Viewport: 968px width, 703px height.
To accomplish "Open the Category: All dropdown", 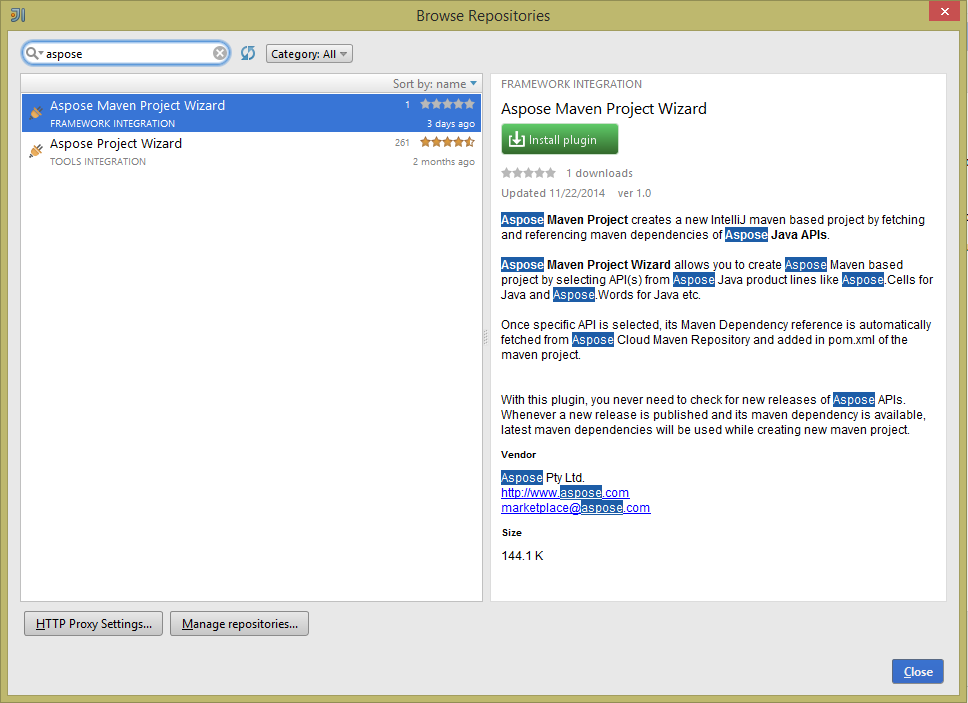I will pyautogui.click(x=309, y=52).
